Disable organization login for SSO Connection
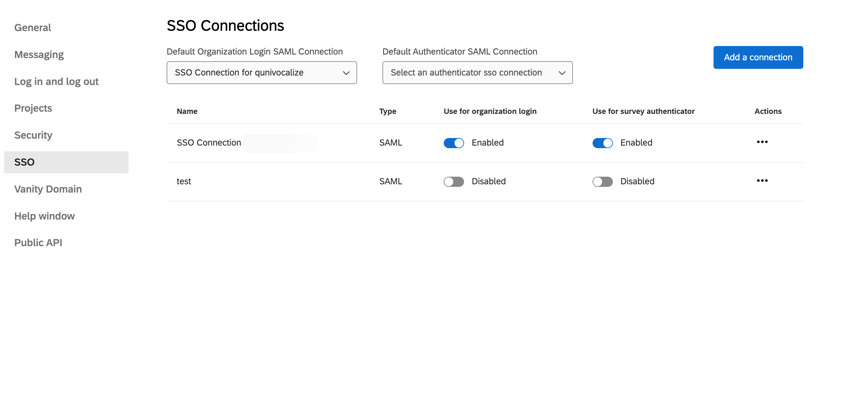 tap(454, 143)
